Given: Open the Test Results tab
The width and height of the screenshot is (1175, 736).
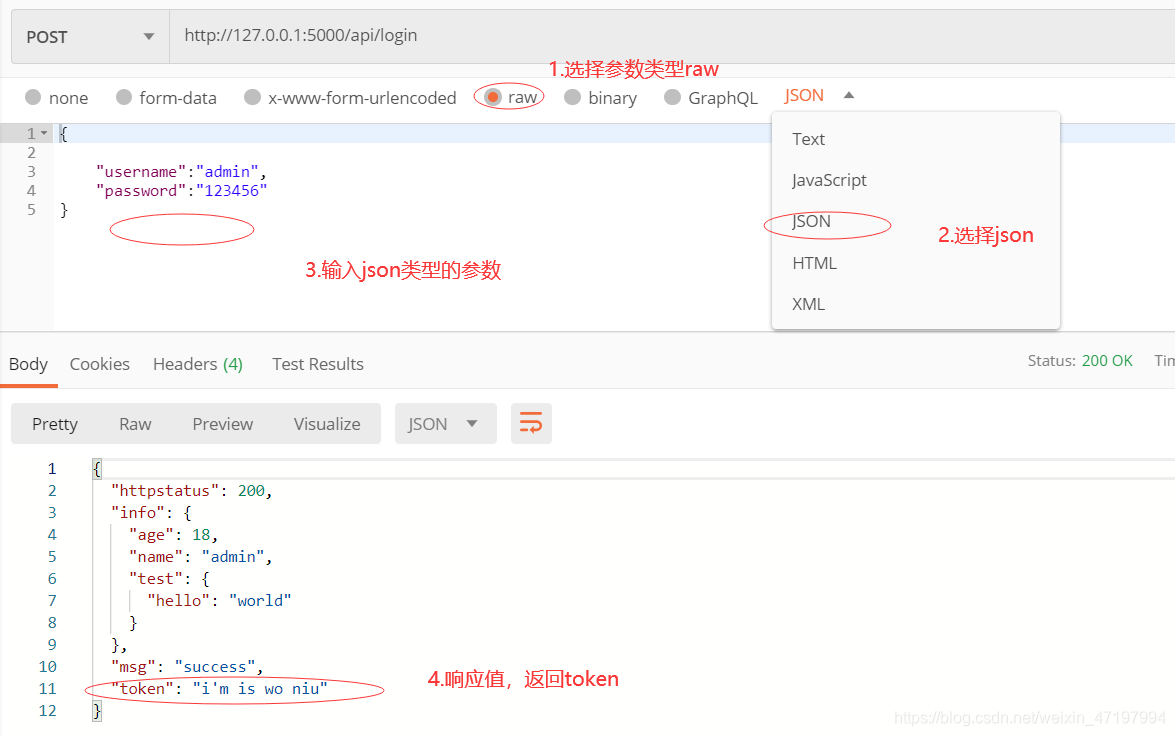Looking at the screenshot, I should tap(318, 364).
